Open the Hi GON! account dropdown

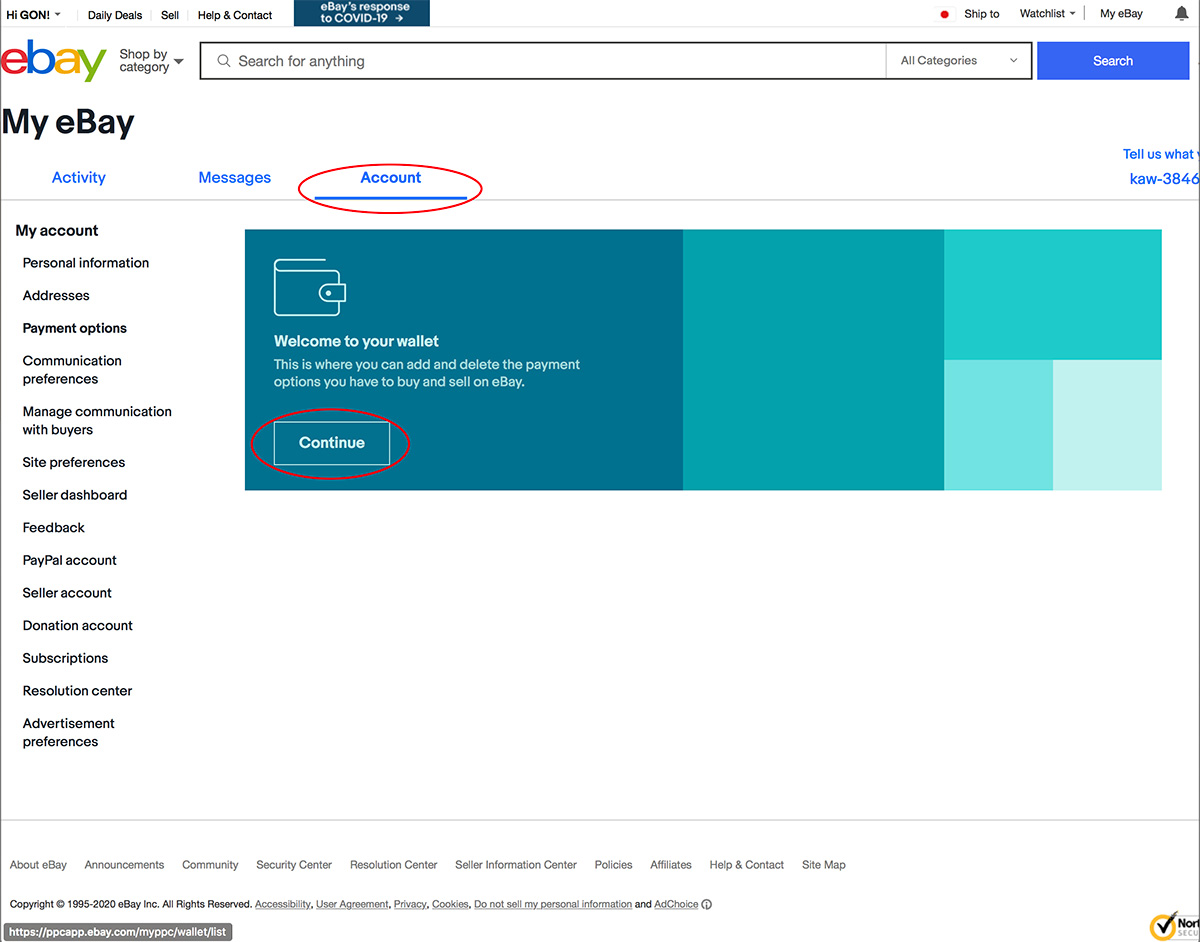[x=33, y=15]
